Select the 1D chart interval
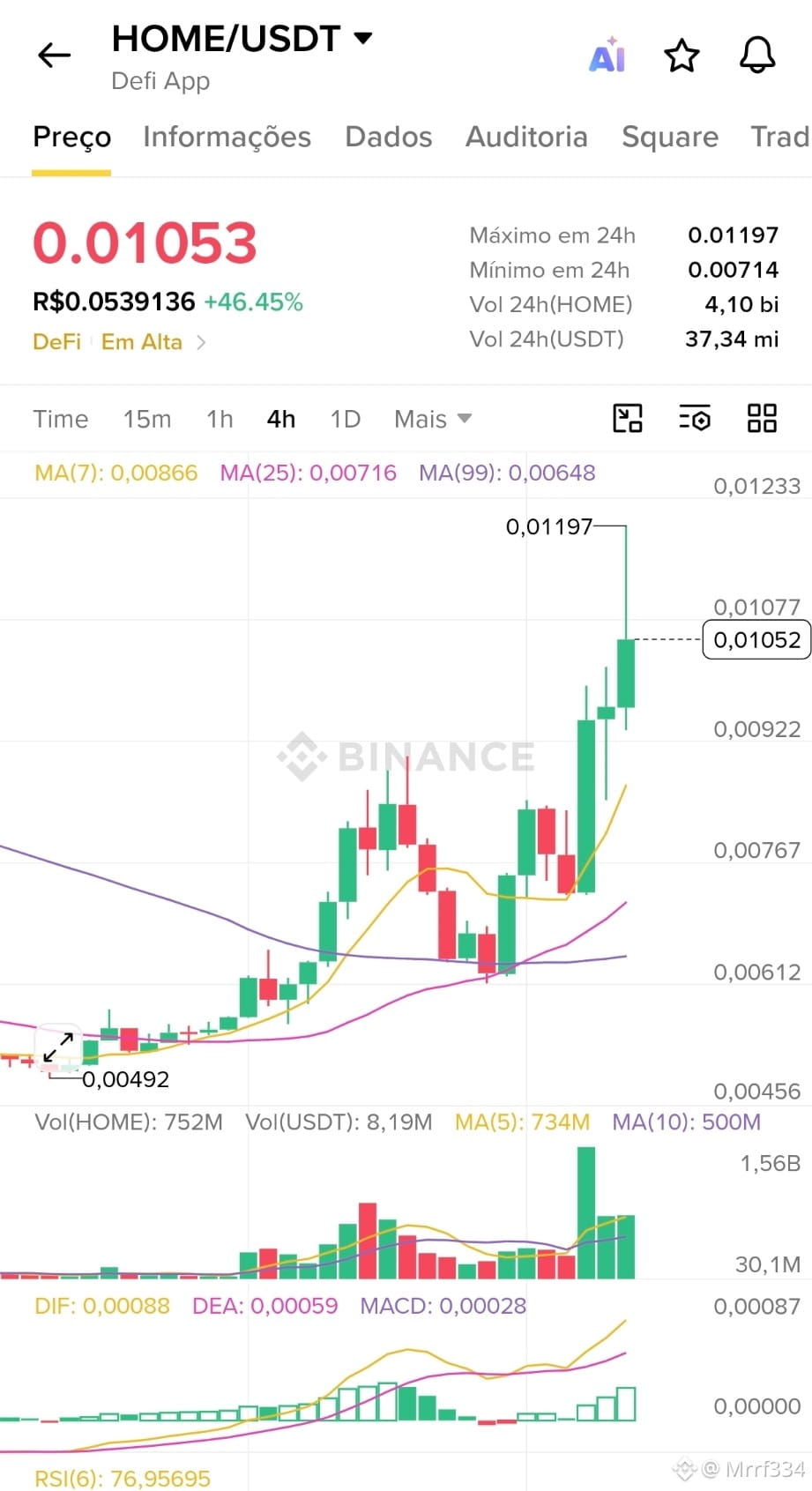The width and height of the screenshot is (812, 1491). click(346, 419)
